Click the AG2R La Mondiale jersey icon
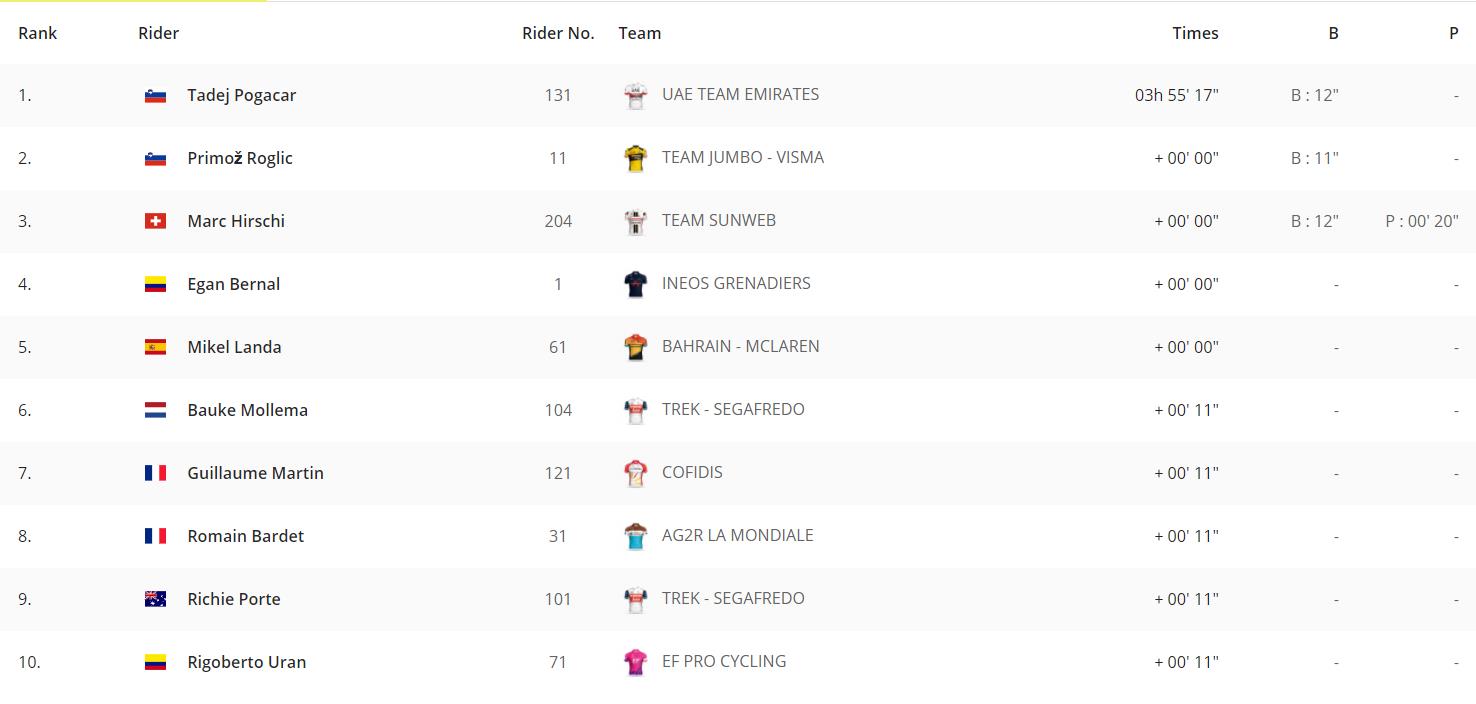1476x704 pixels. point(635,537)
